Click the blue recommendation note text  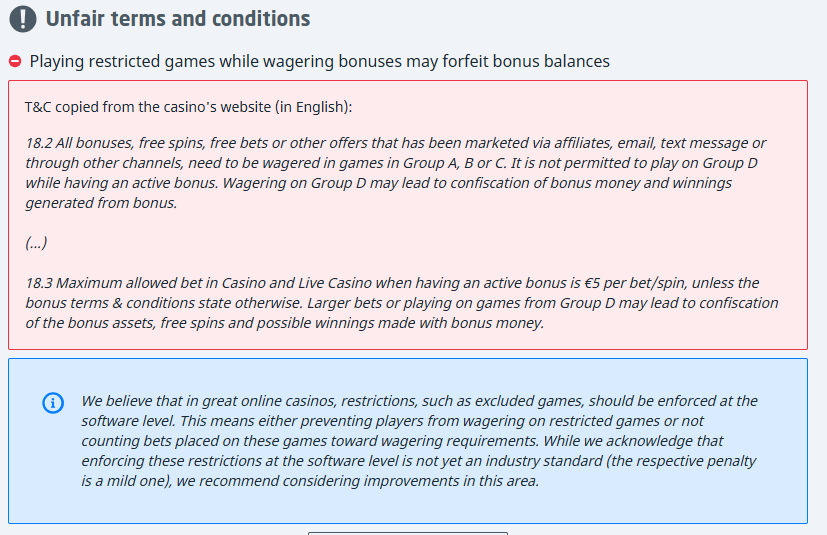coord(419,441)
